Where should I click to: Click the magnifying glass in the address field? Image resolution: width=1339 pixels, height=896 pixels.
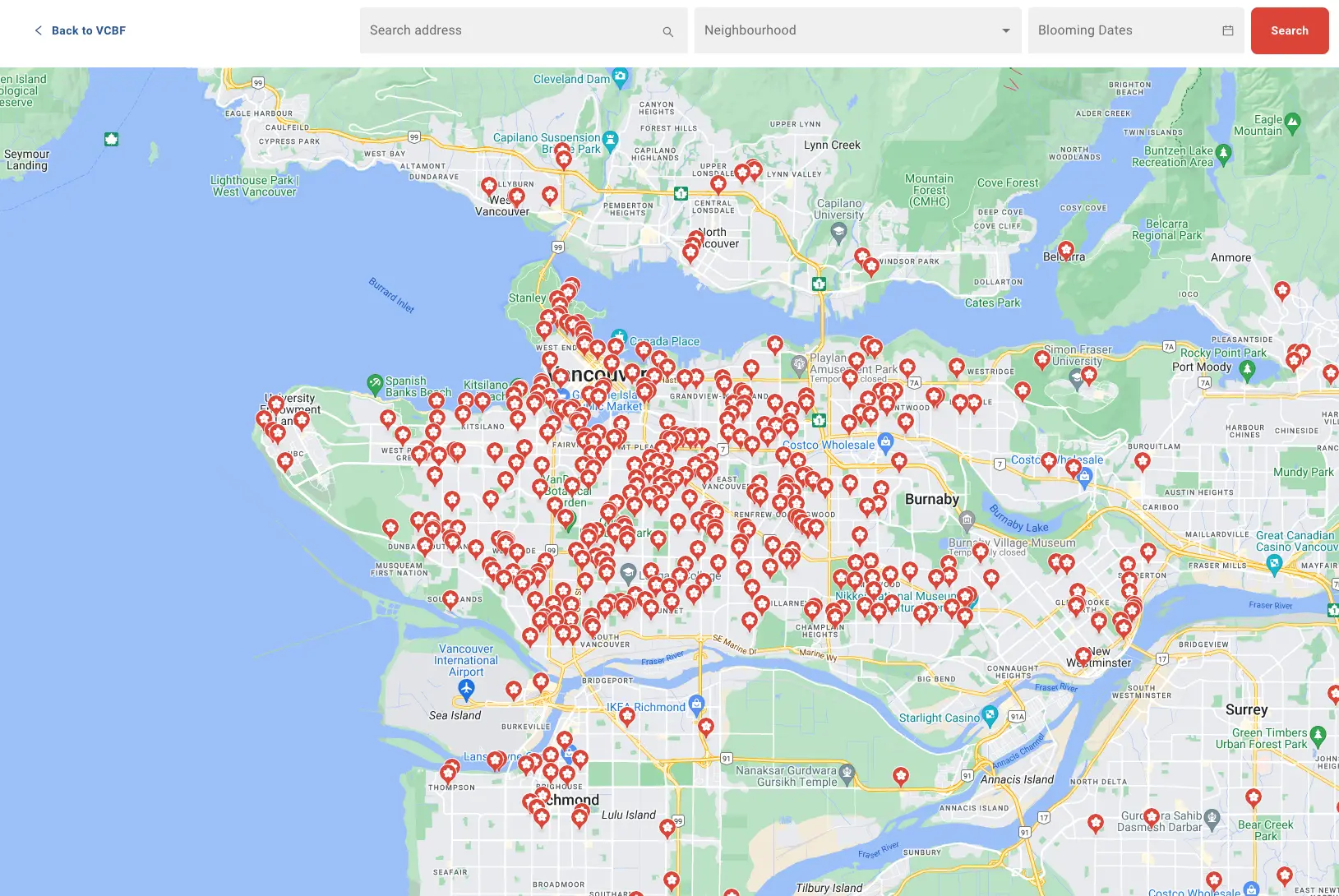pyautogui.click(x=667, y=31)
